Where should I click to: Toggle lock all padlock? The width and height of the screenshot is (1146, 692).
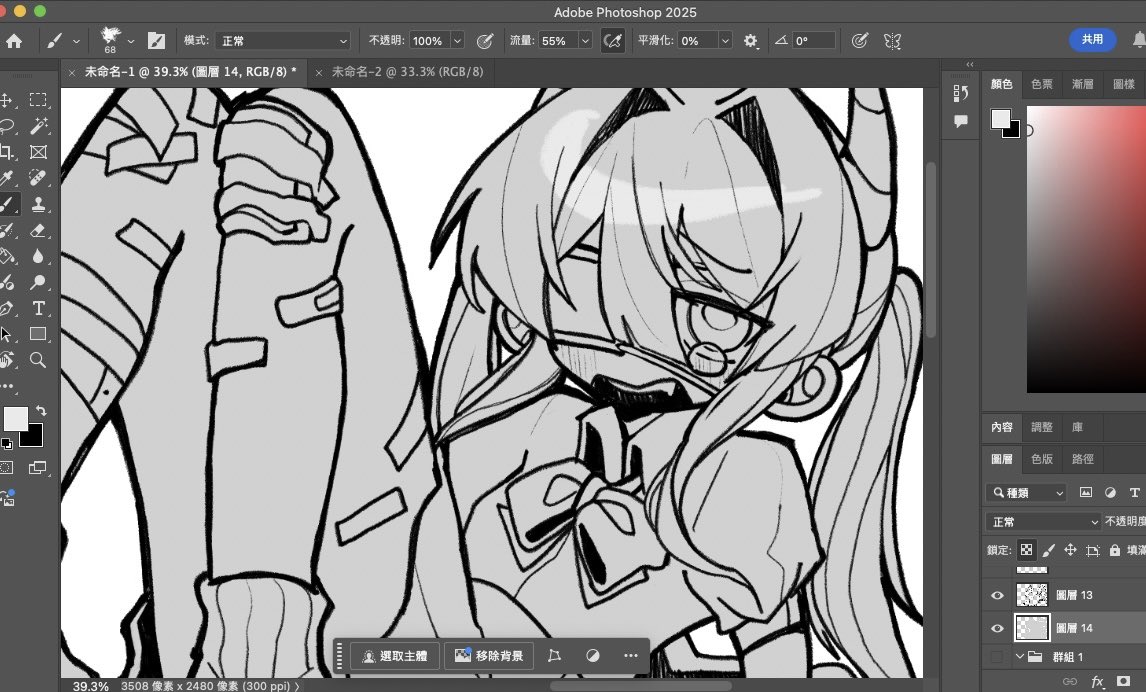tap(1115, 550)
